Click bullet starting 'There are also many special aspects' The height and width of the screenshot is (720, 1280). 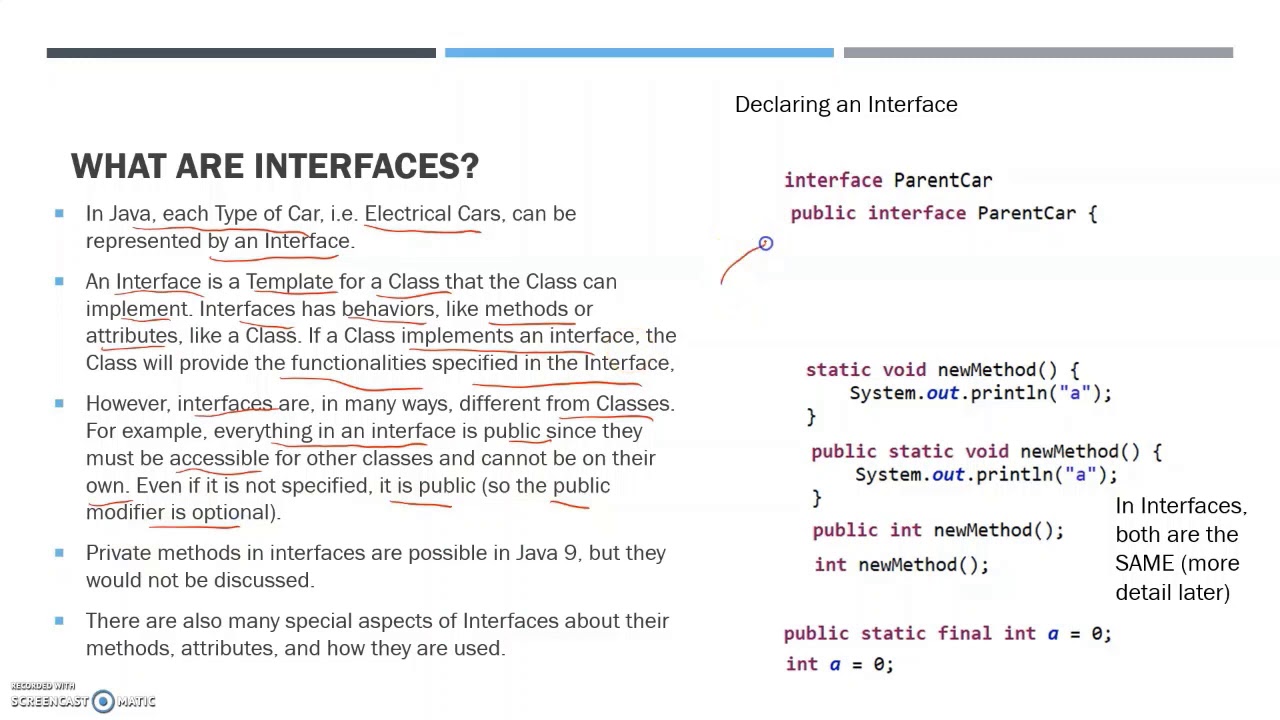coord(377,634)
